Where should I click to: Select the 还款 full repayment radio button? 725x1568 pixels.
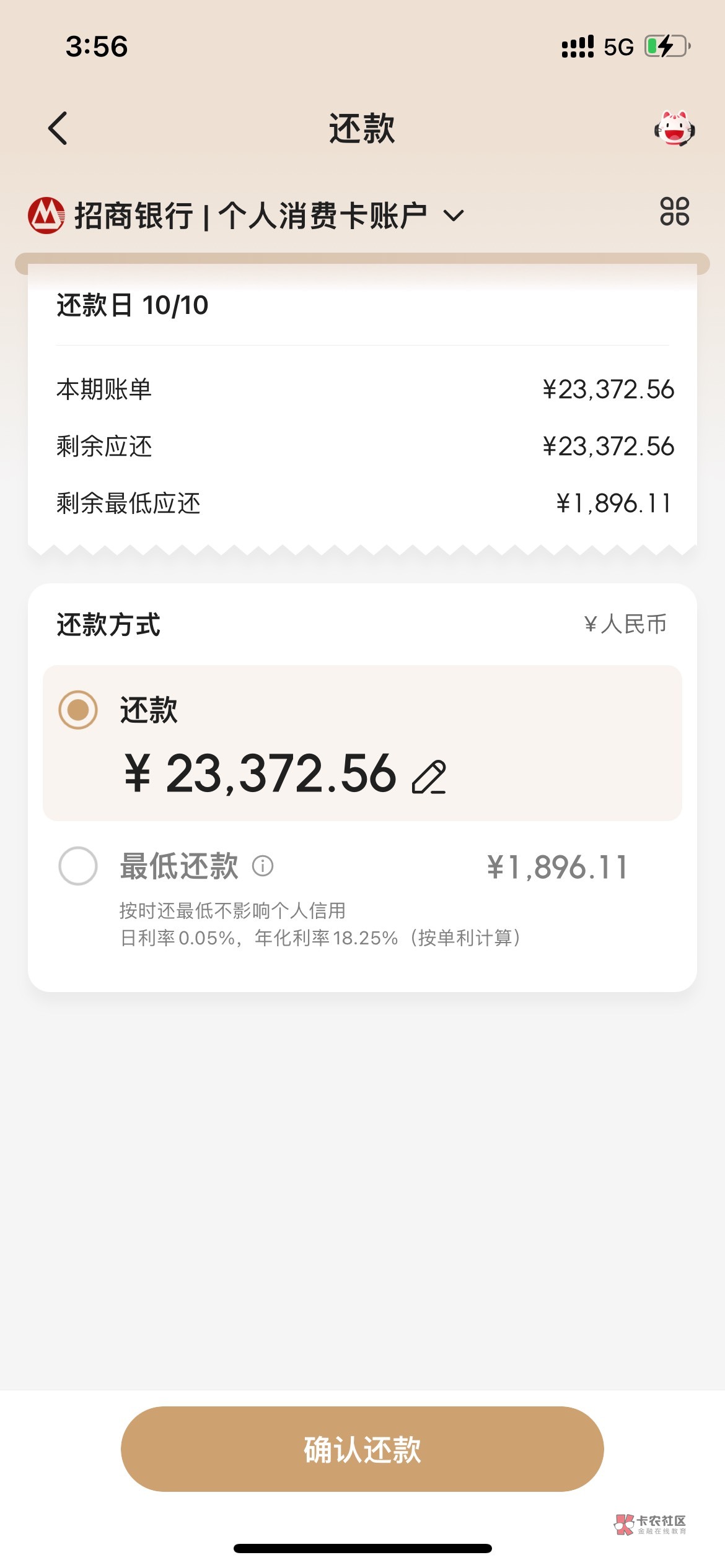point(78,710)
